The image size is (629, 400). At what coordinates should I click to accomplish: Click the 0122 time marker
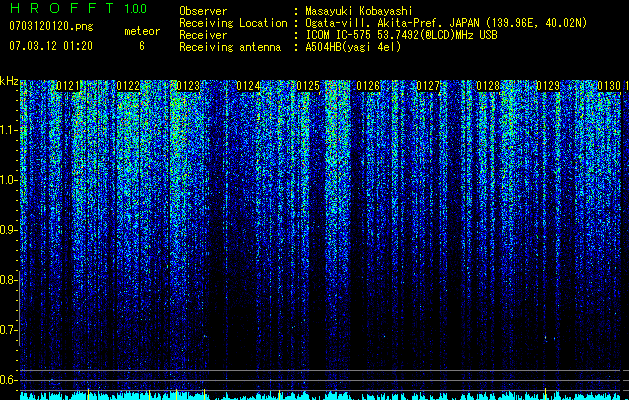[128, 86]
